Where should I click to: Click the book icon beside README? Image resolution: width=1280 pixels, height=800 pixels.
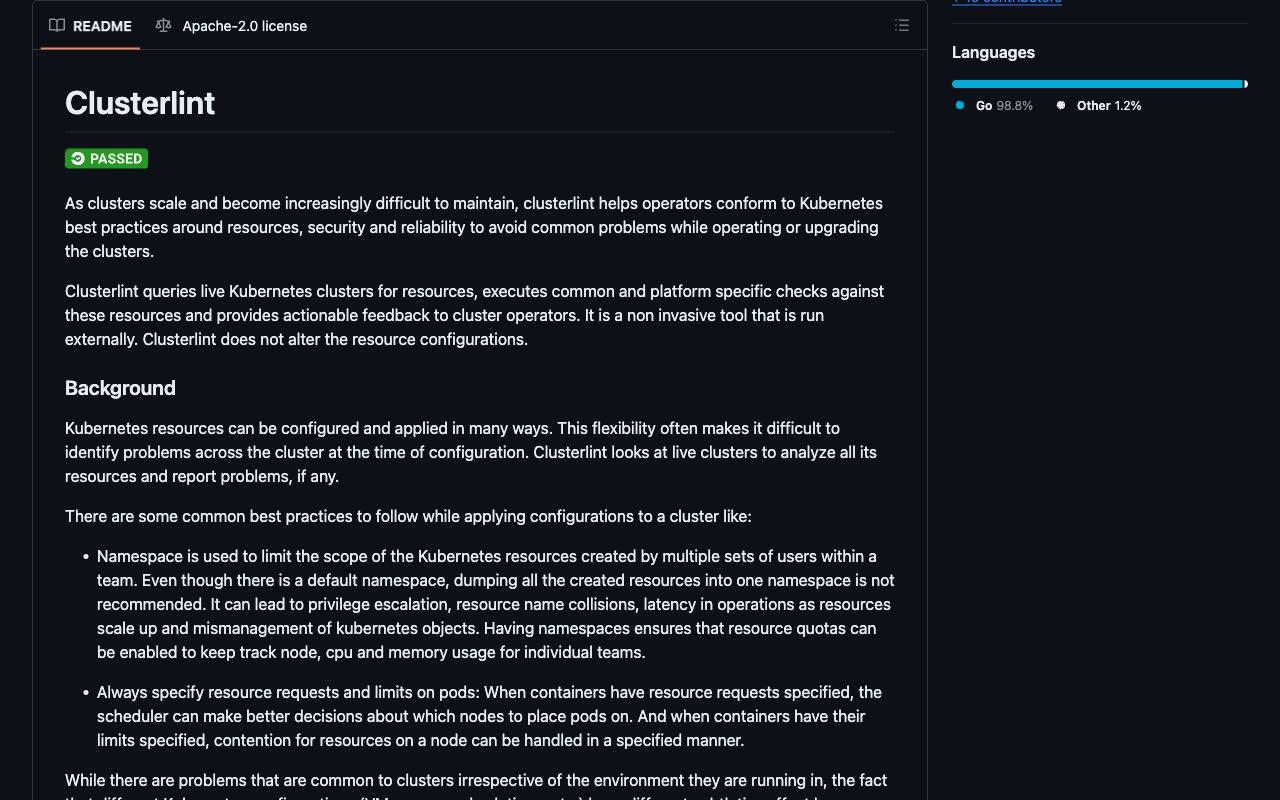pos(57,26)
